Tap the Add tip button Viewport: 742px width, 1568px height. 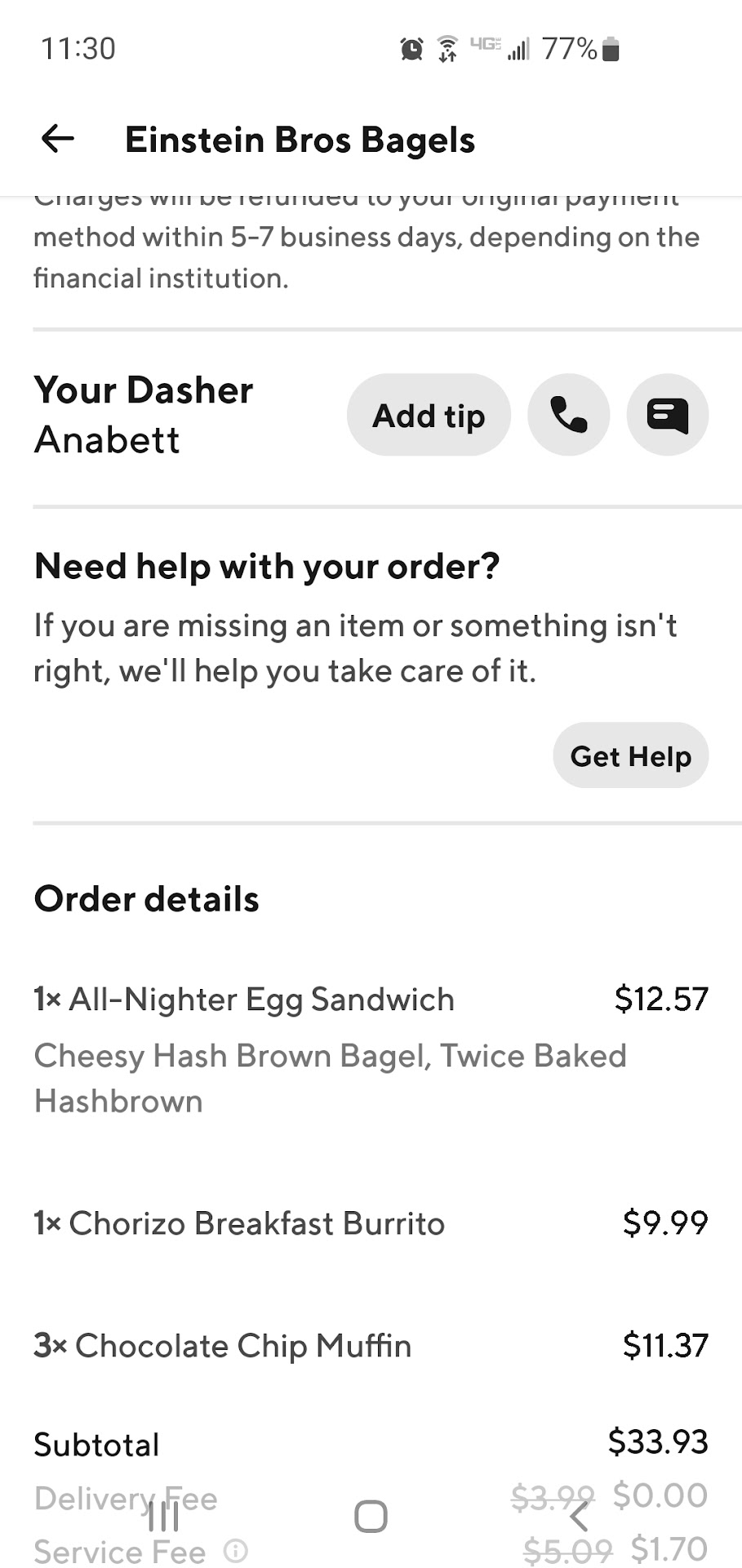pyautogui.click(x=429, y=415)
